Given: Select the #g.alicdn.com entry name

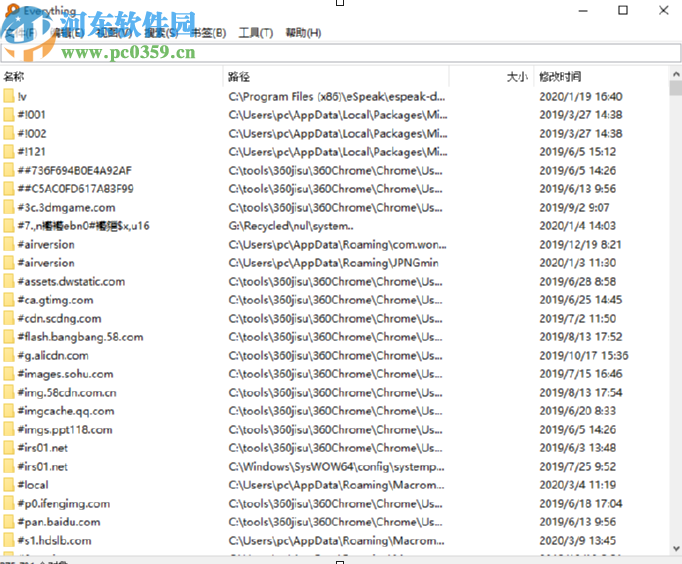Looking at the screenshot, I should pyautogui.click(x=53, y=355).
